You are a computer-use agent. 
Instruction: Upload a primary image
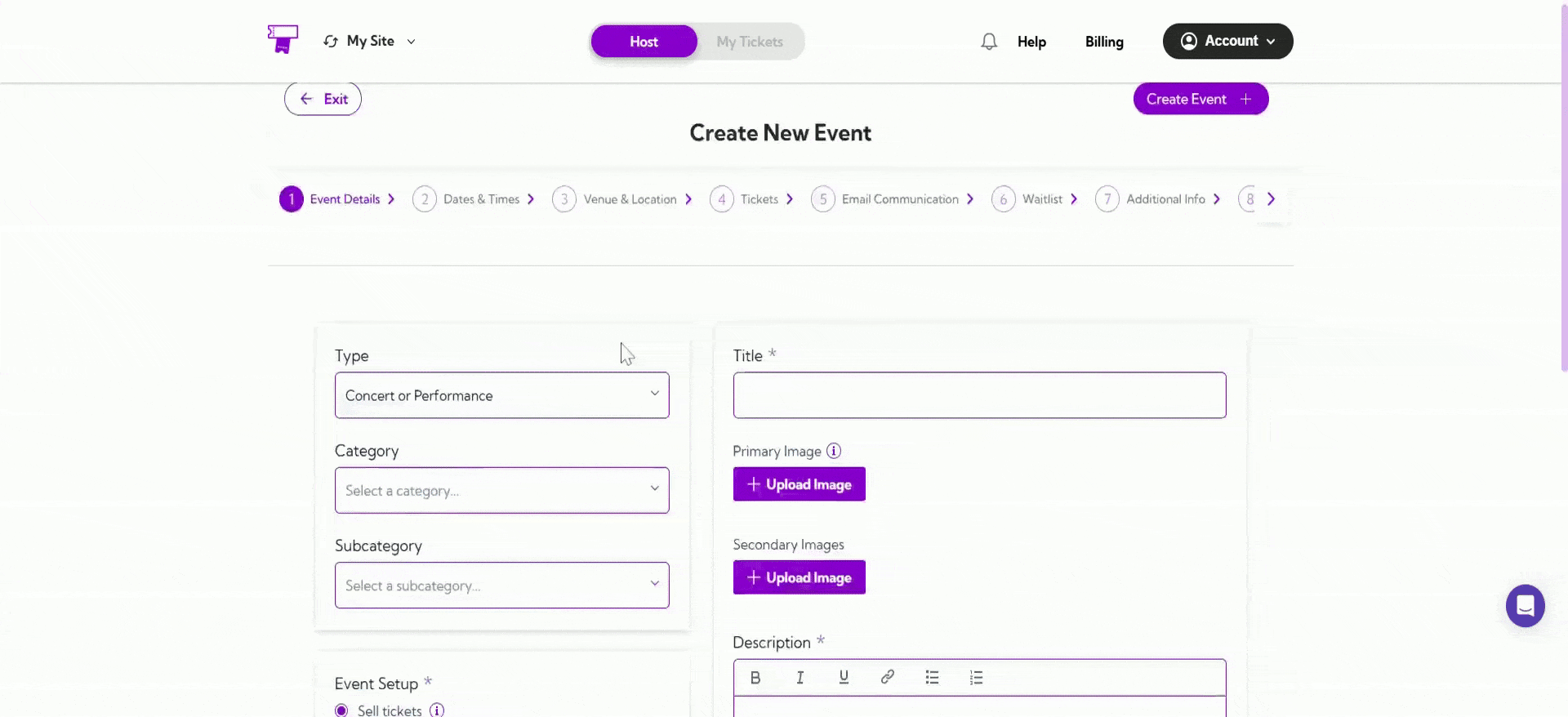(799, 484)
